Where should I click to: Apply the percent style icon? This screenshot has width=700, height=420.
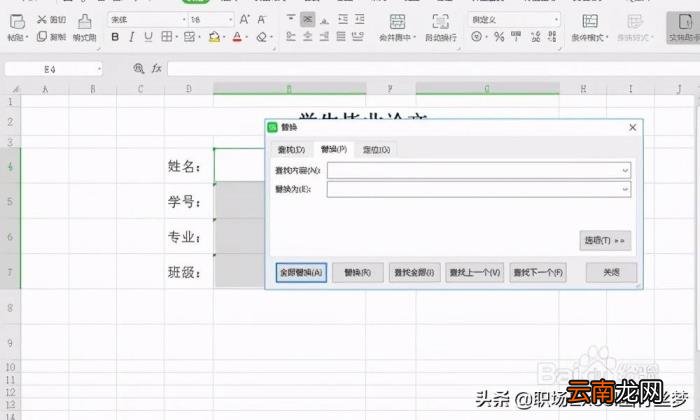point(499,37)
